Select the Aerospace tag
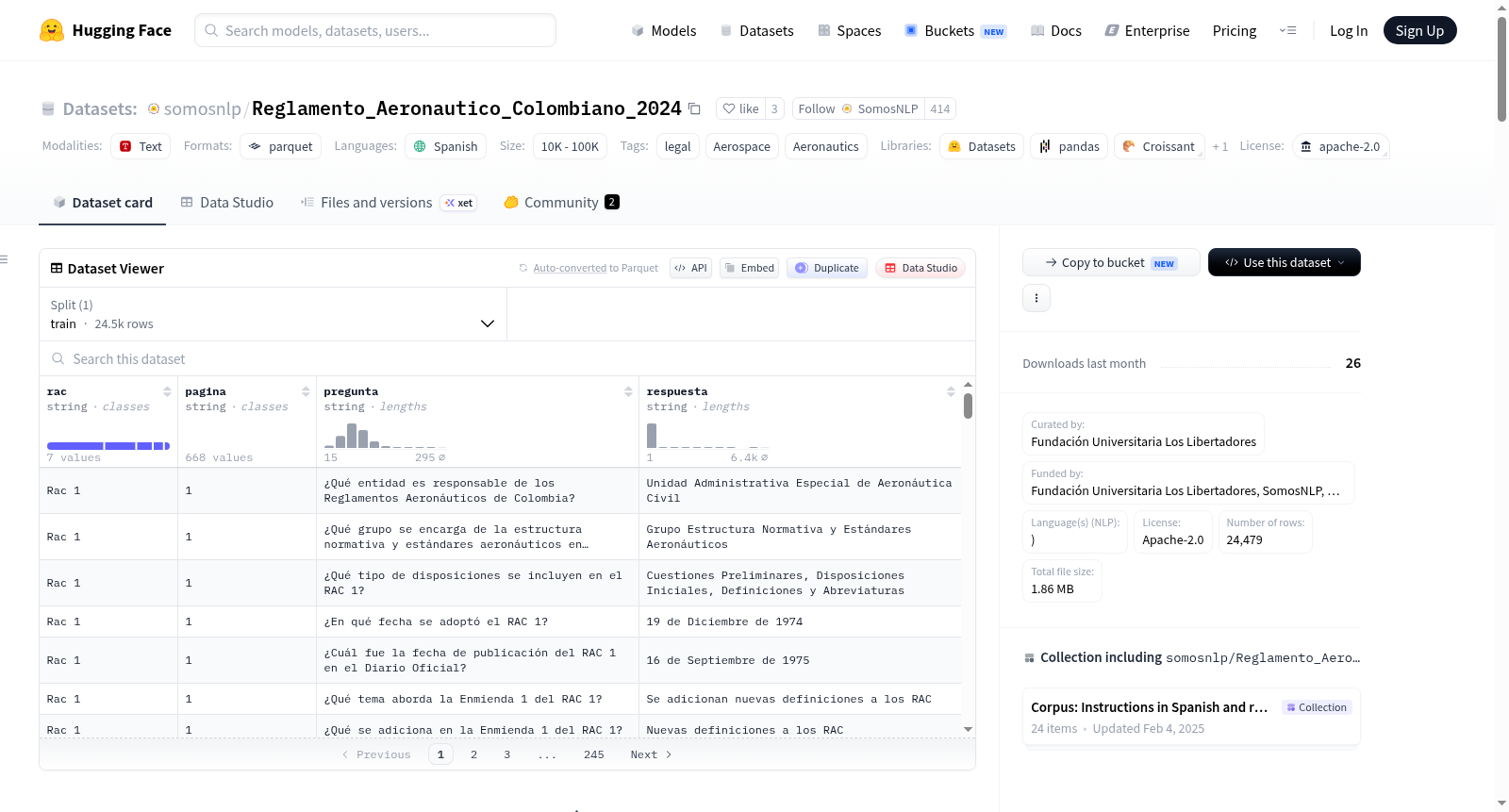The height and width of the screenshot is (812, 1509). [741, 146]
